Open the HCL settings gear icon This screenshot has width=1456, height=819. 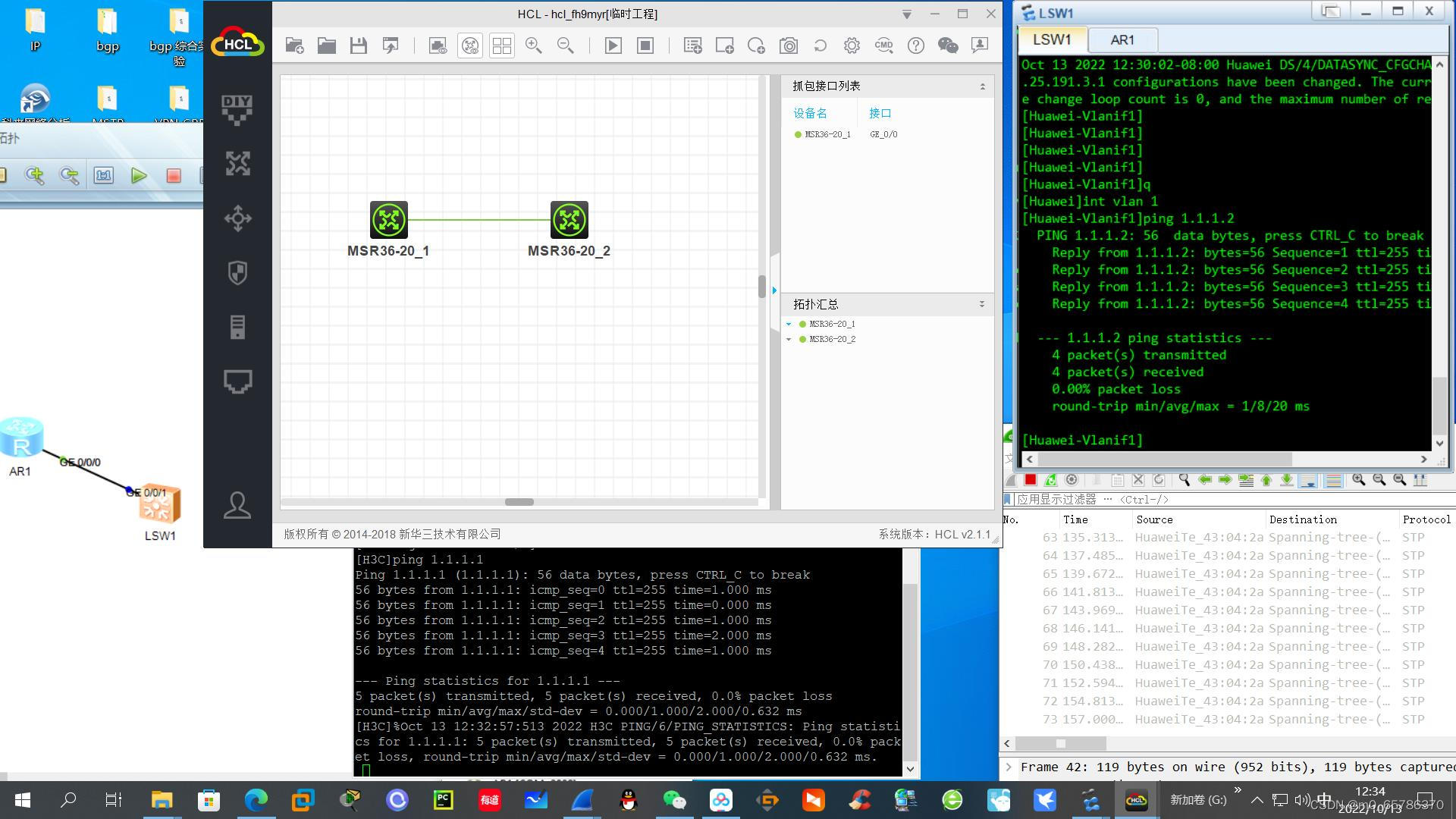point(852,45)
